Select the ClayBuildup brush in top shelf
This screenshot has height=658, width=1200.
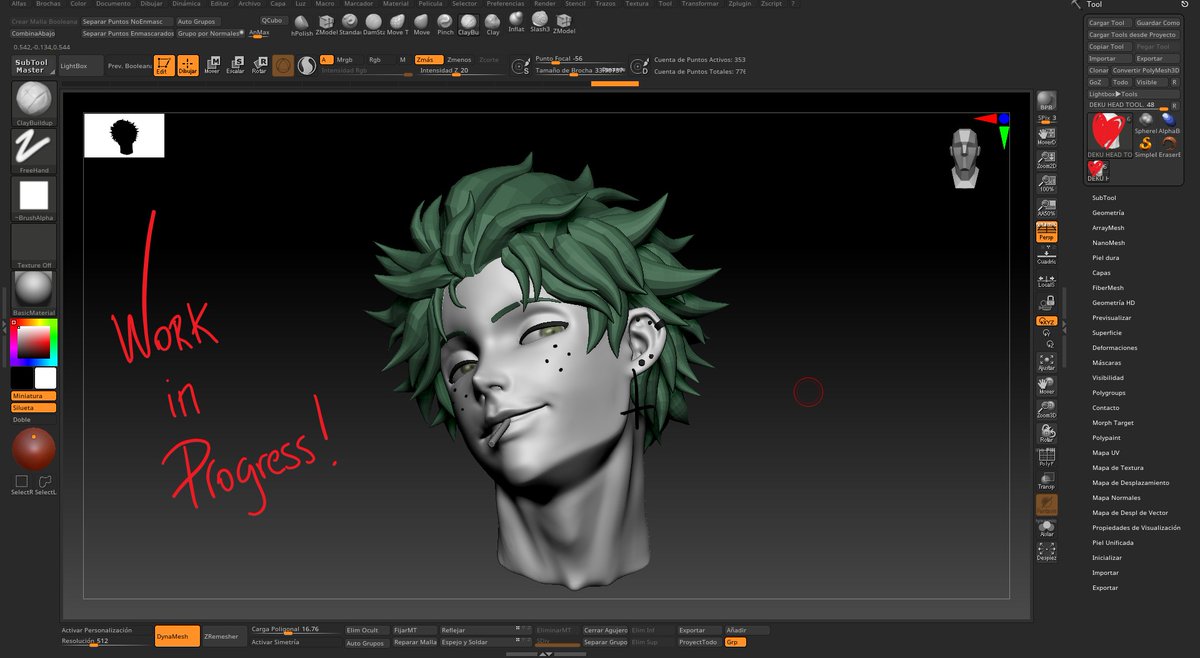468,24
